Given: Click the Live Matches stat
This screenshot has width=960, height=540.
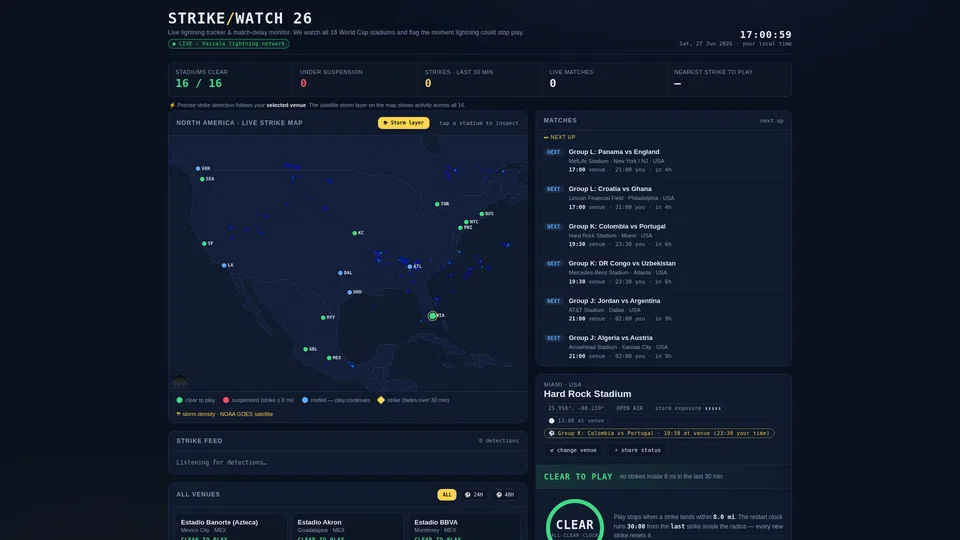Looking at the screenshot, I should [604, 79].
